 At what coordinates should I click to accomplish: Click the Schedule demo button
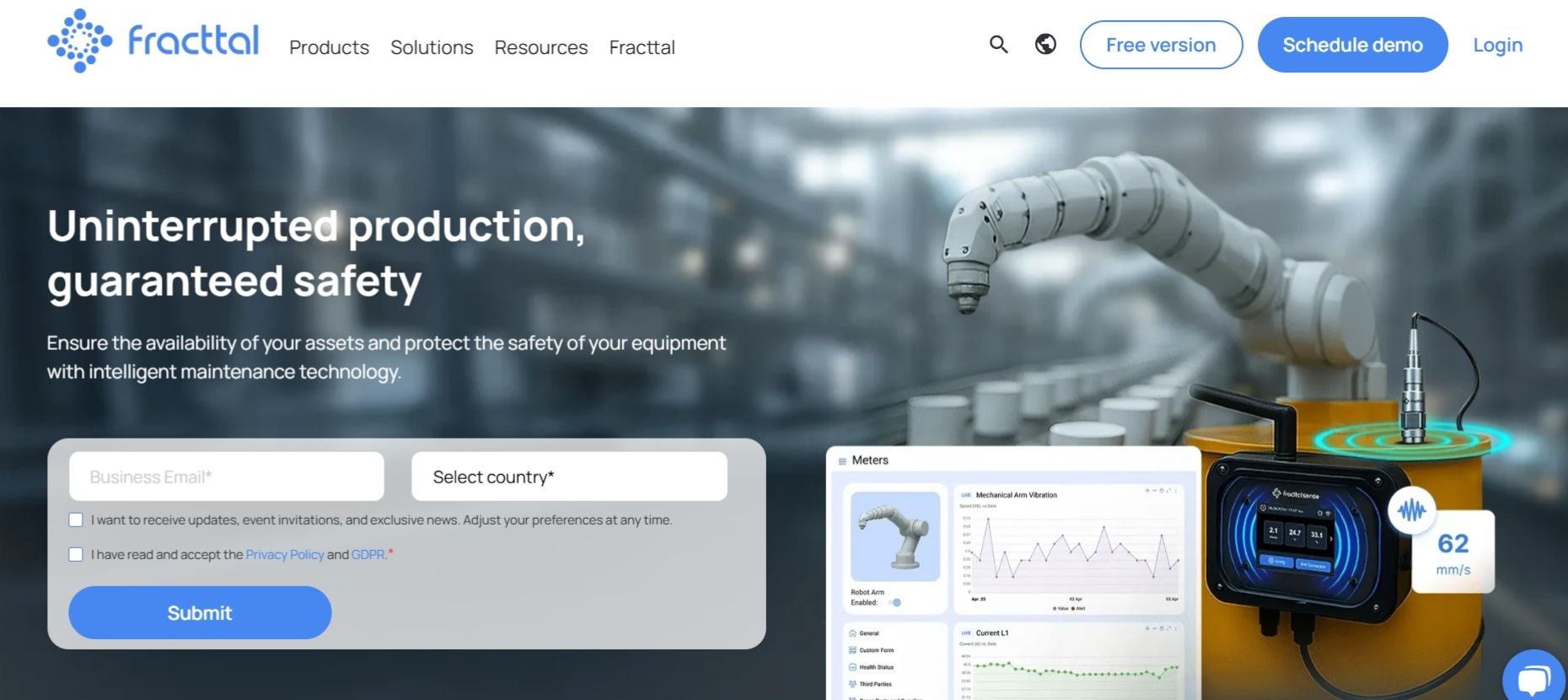(x=1352, y=45)
